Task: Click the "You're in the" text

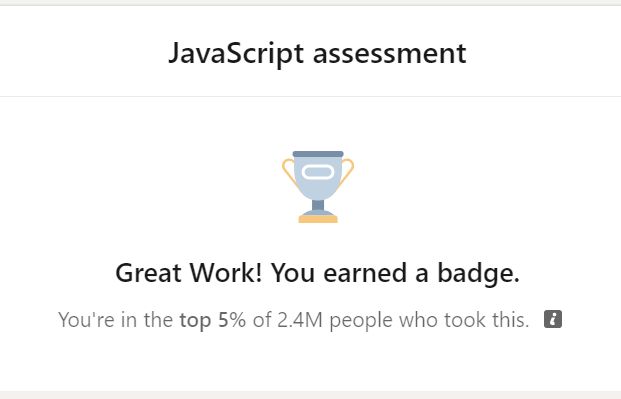Action: pos(116,319)
